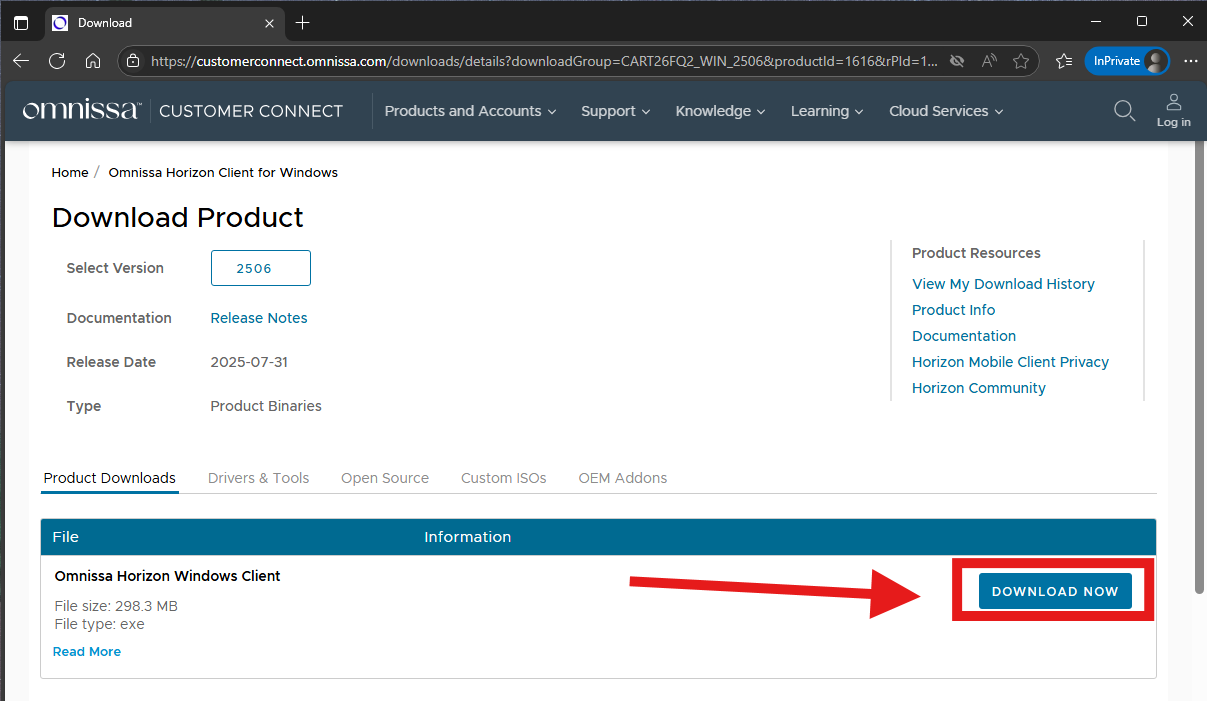Switch to the Drivers & Tools tab
1207x701 pixels.
(258, 478)
